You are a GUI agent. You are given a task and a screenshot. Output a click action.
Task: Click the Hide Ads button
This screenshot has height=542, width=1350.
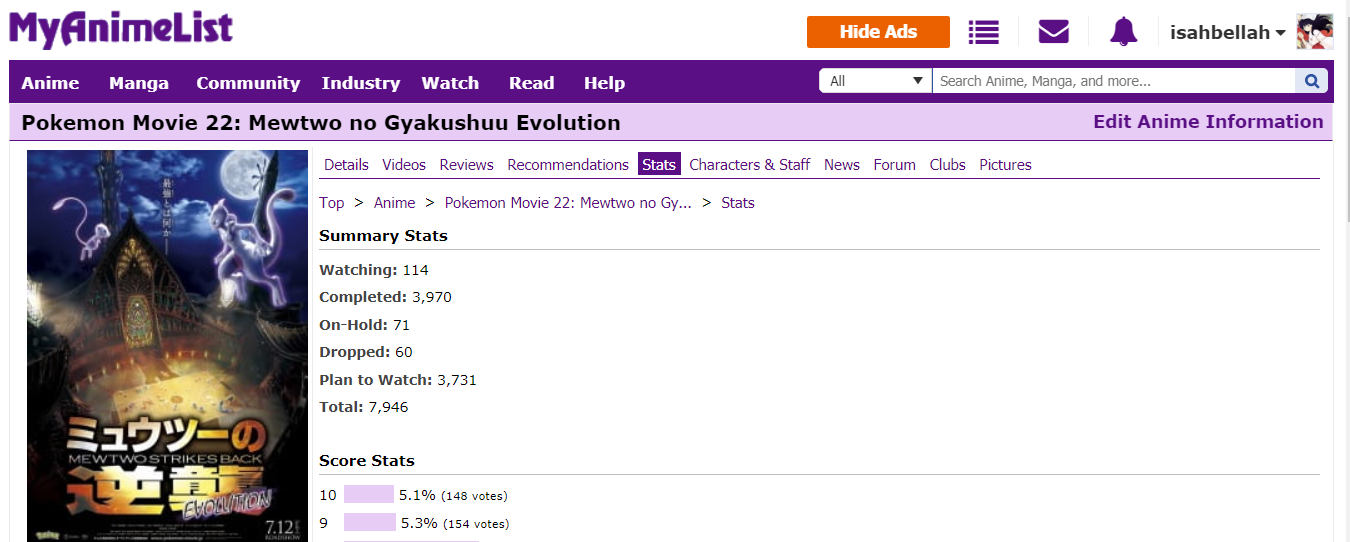[878, 32]
